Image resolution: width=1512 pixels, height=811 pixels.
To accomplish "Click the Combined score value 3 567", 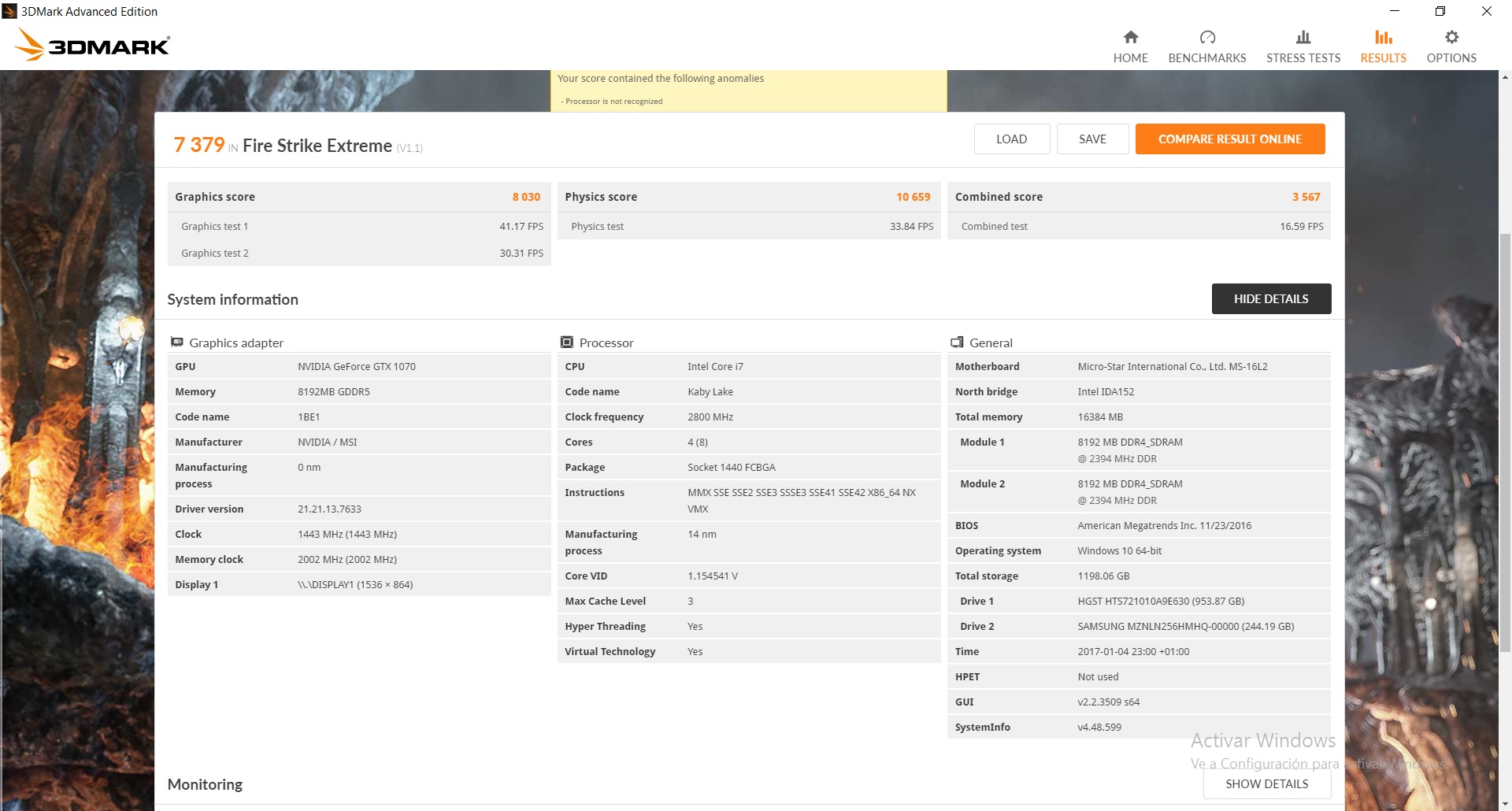I will pyautogui.click(x=1306, y=197).
